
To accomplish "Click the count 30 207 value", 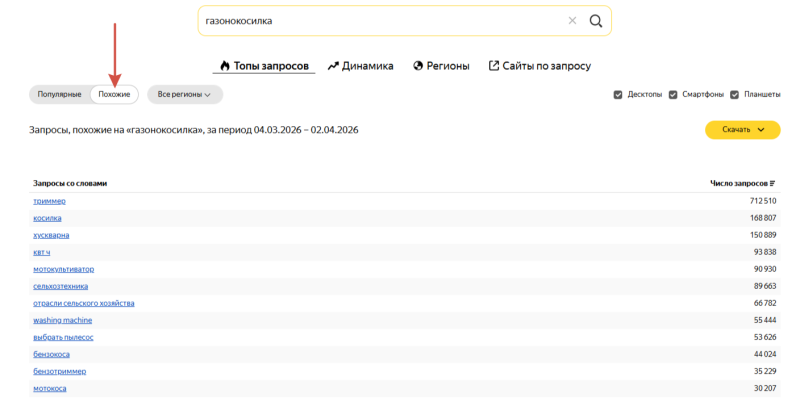I will (x=765, y=388).
